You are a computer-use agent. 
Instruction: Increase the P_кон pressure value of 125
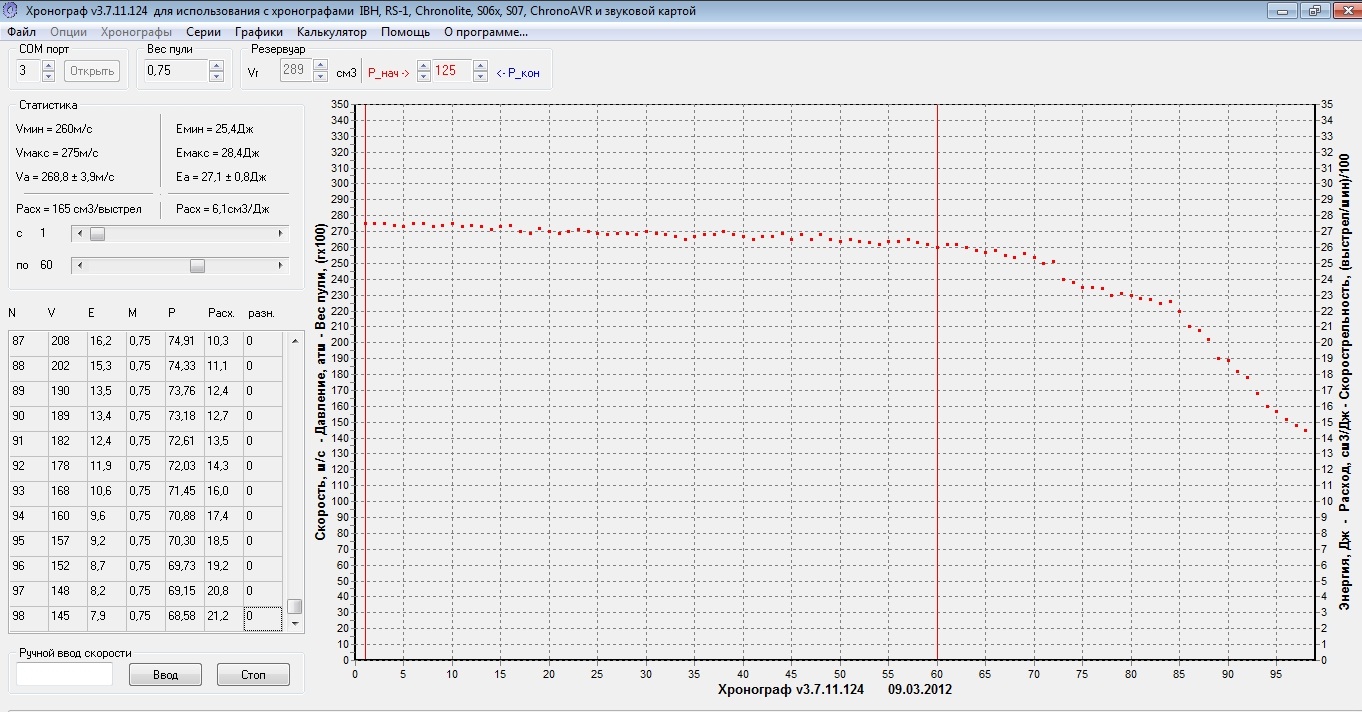pyautogui.click(x=480, y=66)
